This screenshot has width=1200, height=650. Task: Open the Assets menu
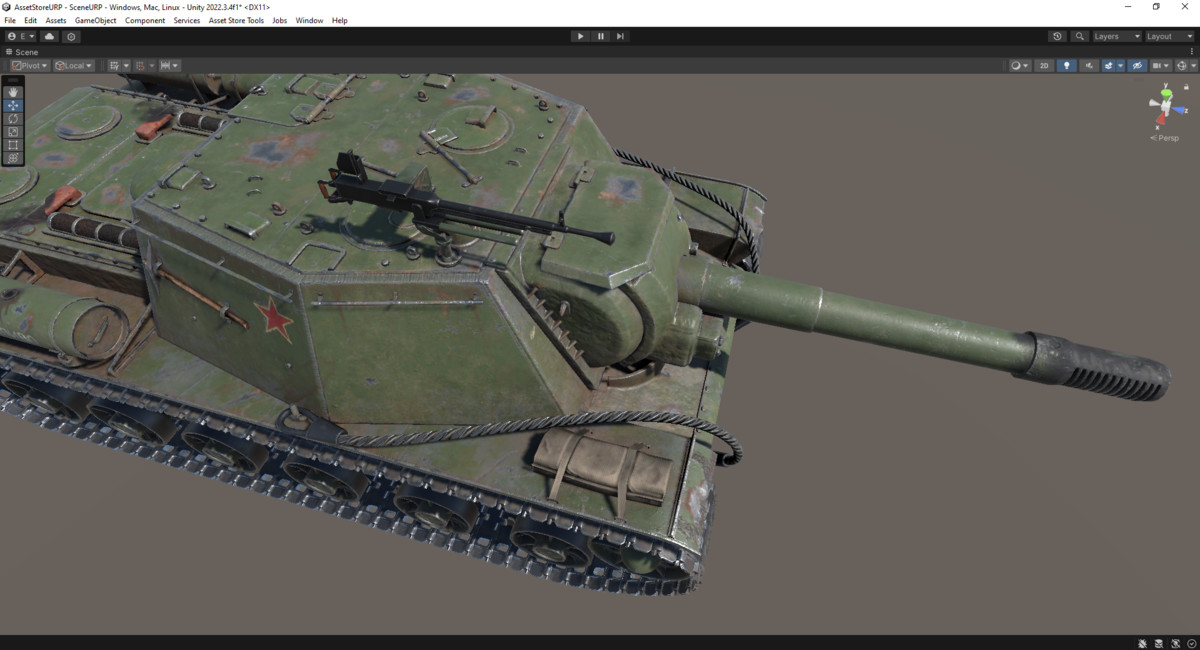pyautogui.click(x=56, y=20)
